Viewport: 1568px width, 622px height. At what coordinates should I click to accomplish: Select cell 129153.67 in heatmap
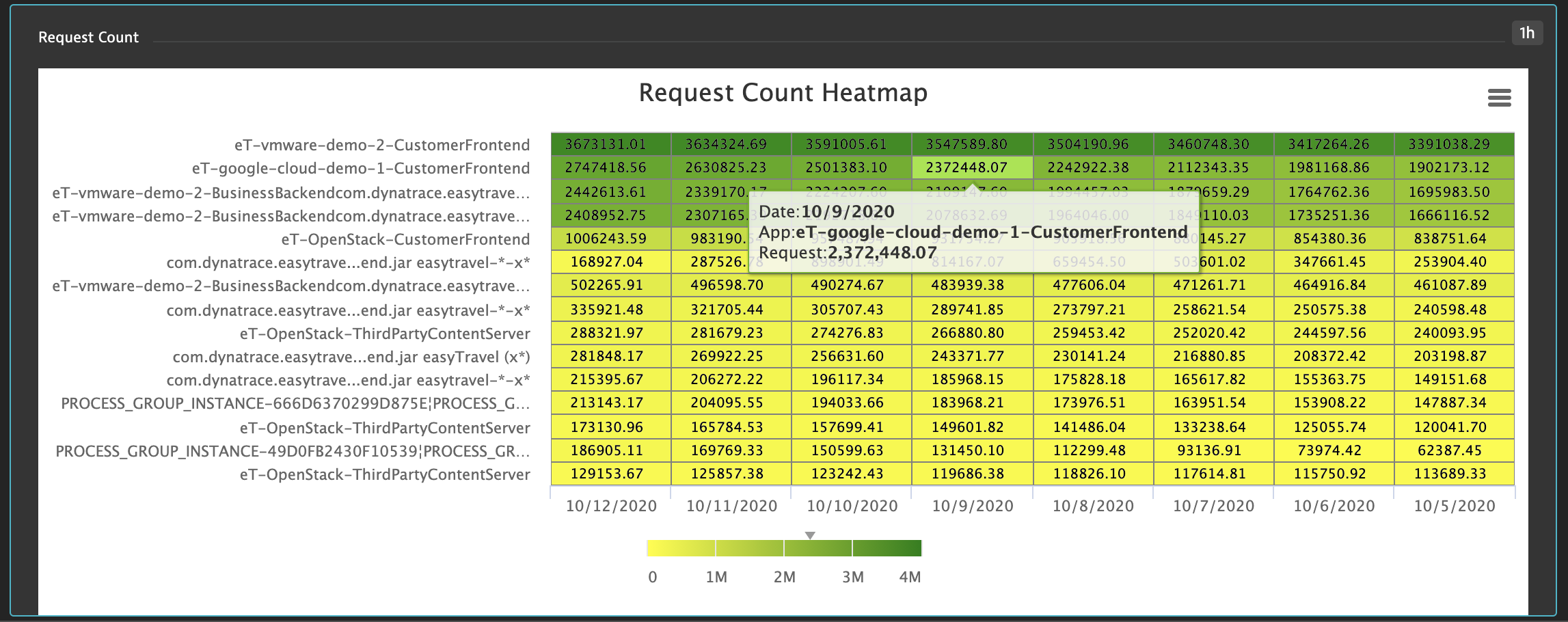tap(611, 474)
